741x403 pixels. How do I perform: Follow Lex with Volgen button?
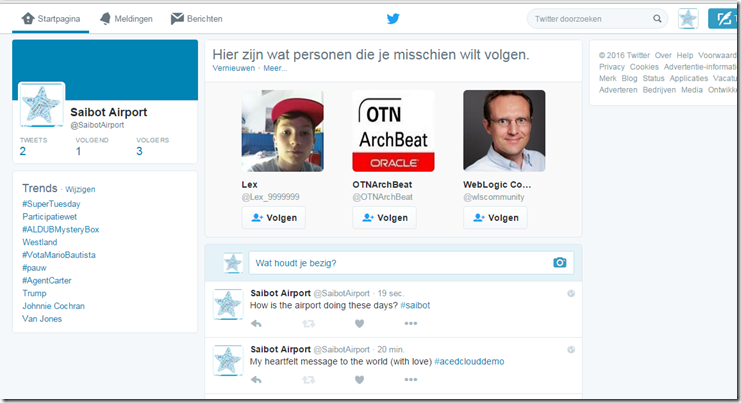point(274,218)
